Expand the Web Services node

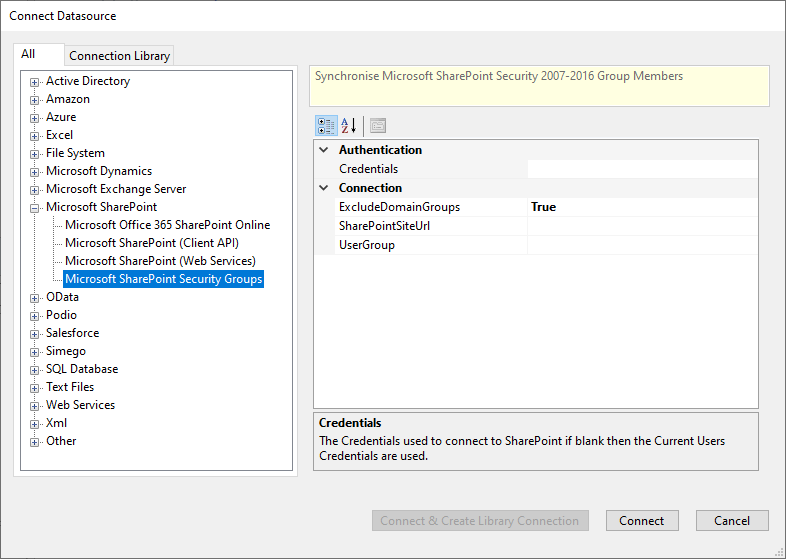click(34, 407)
